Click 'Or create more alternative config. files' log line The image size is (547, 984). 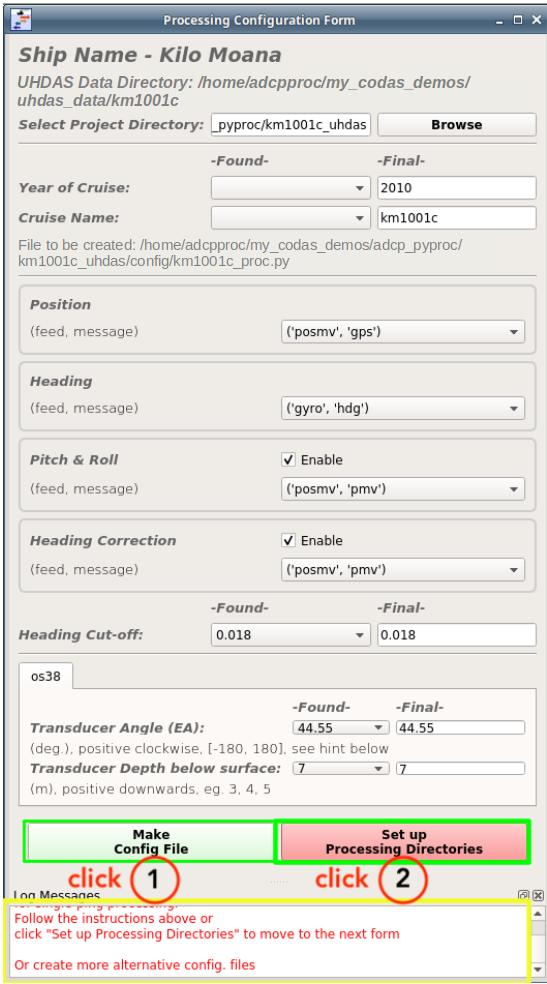(x=135, y=965)
